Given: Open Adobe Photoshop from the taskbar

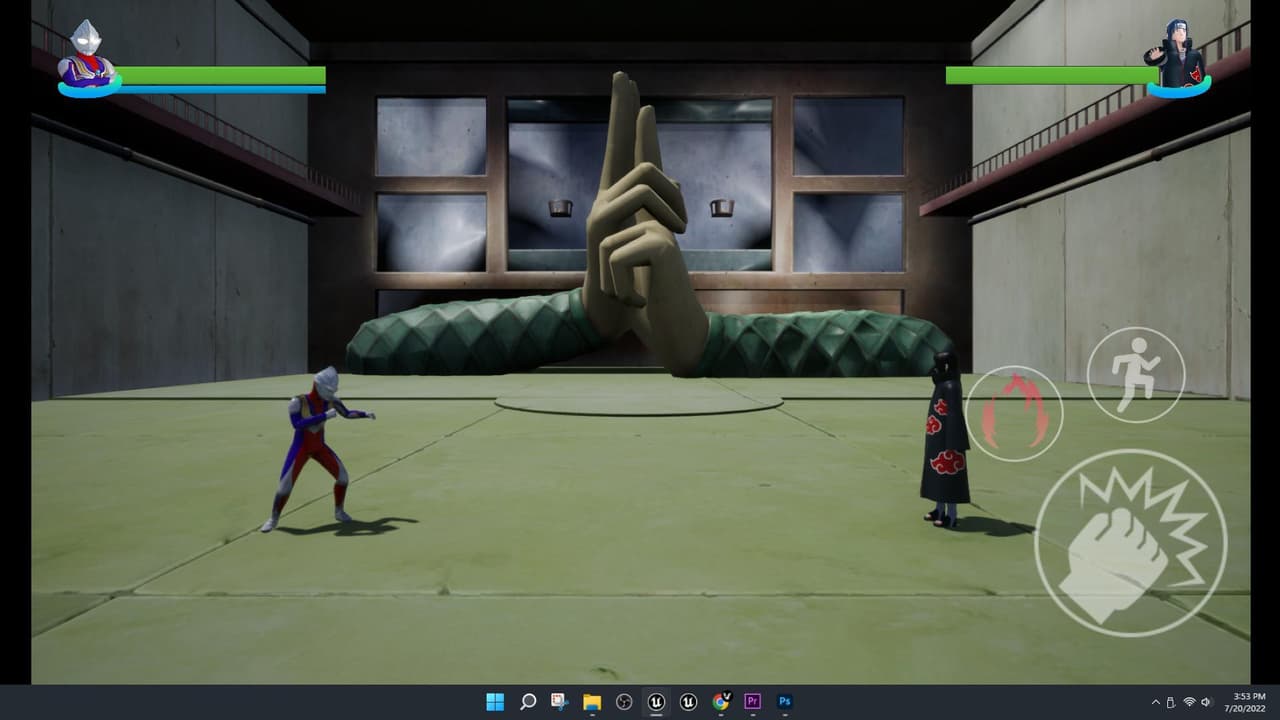Looking at the screenshot, I should [785, 702].
